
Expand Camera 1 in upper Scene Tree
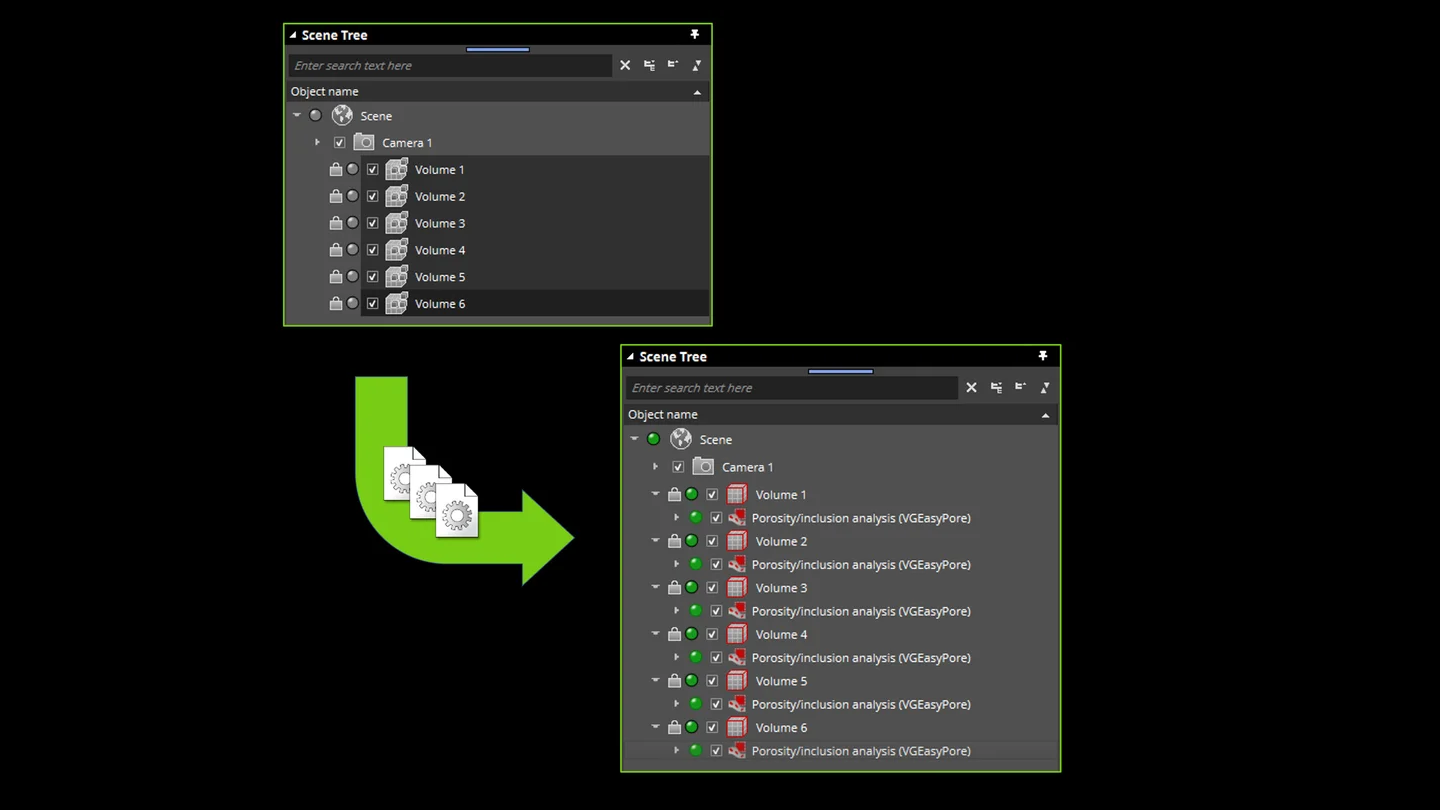point(318,142)
